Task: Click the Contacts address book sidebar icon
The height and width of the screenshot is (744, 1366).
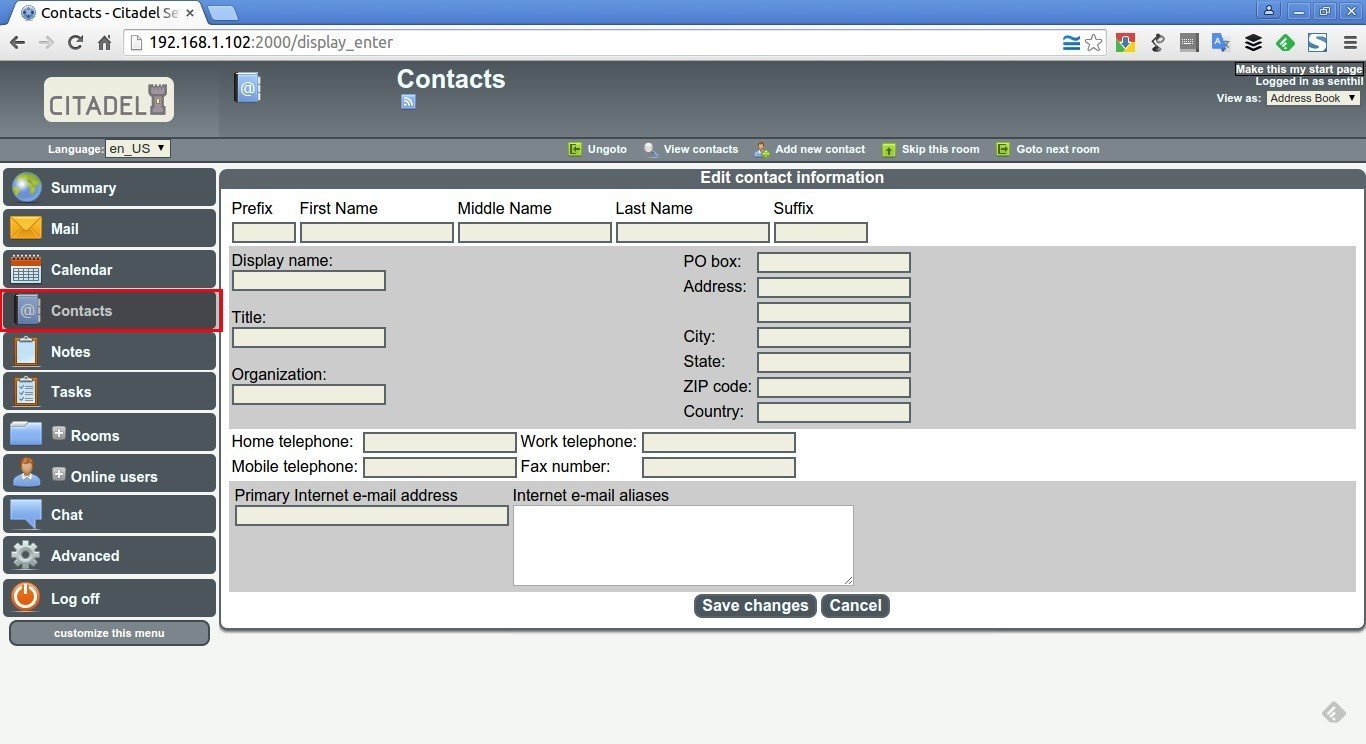Action: [27, 310]
